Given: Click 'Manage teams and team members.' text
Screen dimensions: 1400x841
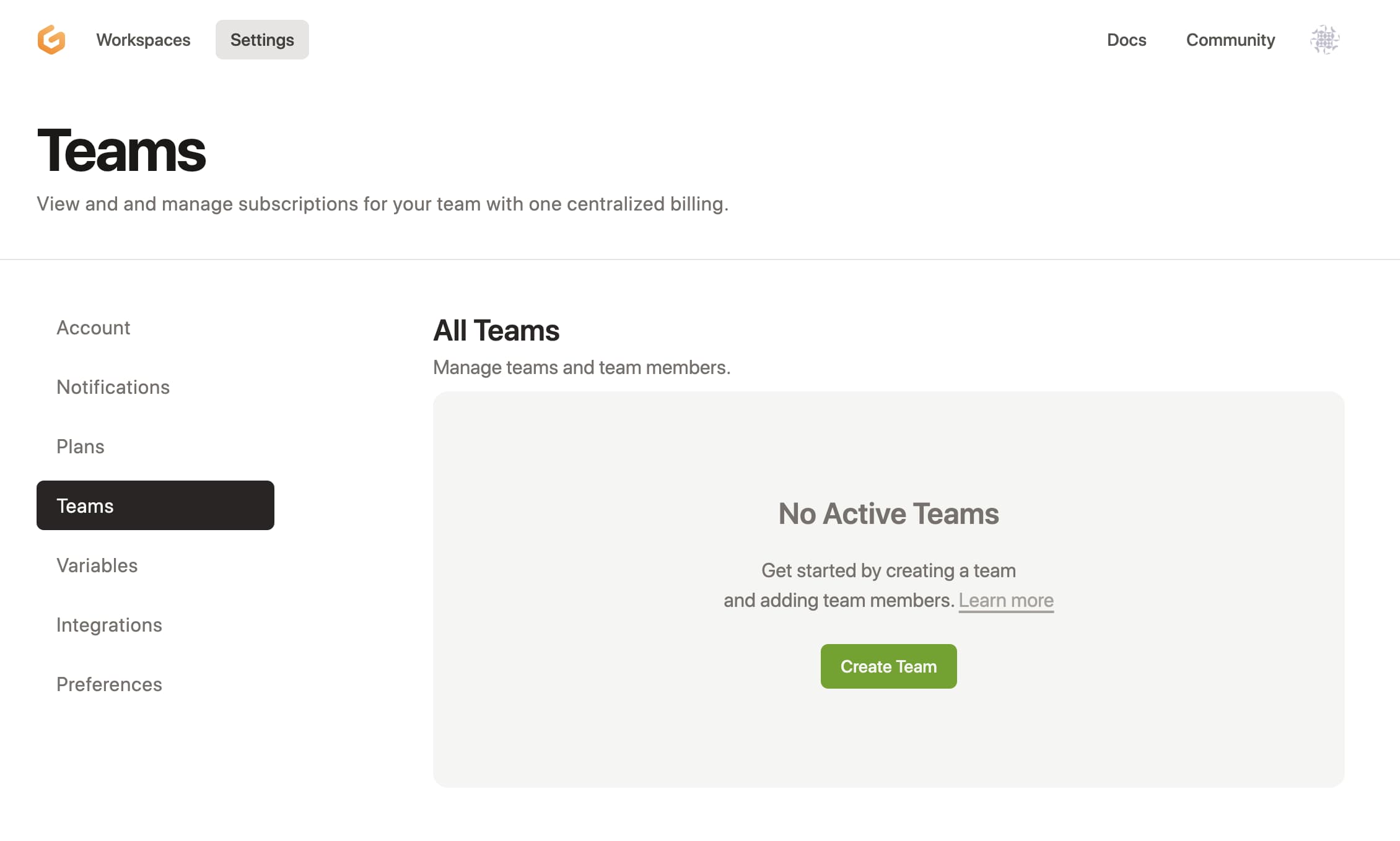Looking at the screenshot, I should point(582,367).
